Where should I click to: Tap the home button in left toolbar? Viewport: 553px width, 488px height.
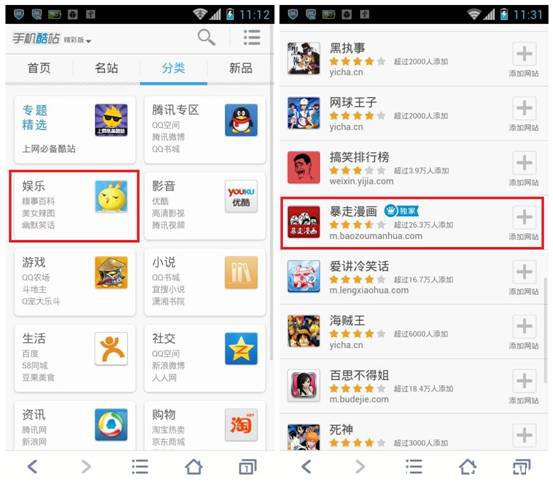pyautogui.click(x=194, y=467)
